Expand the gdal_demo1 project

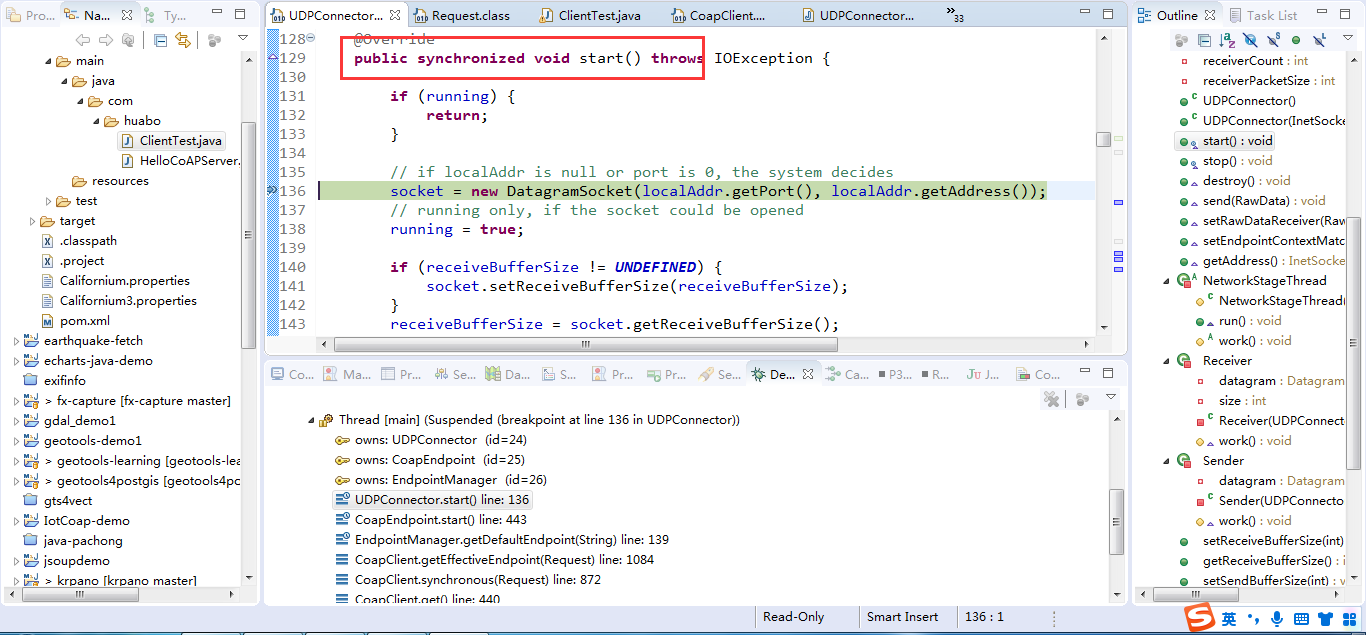[x=16, y=421]
